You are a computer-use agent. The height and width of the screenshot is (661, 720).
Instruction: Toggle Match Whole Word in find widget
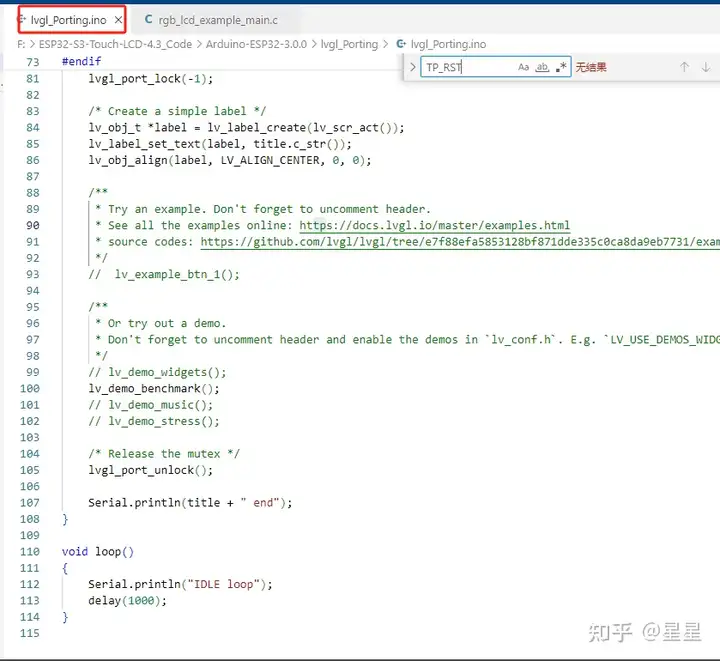542,67
